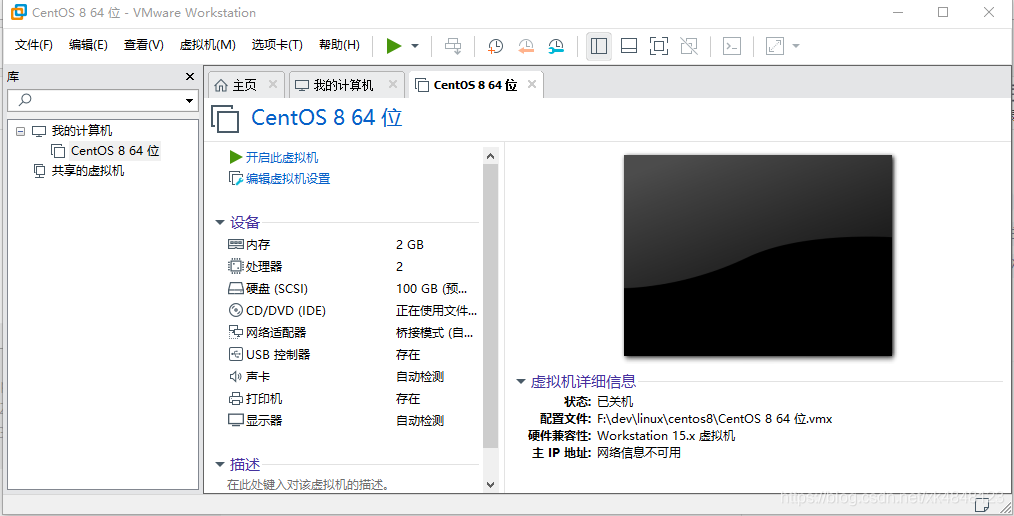Open the console view terminal icon
Viewport: 1014px width, 516px height.
(731, 46)
